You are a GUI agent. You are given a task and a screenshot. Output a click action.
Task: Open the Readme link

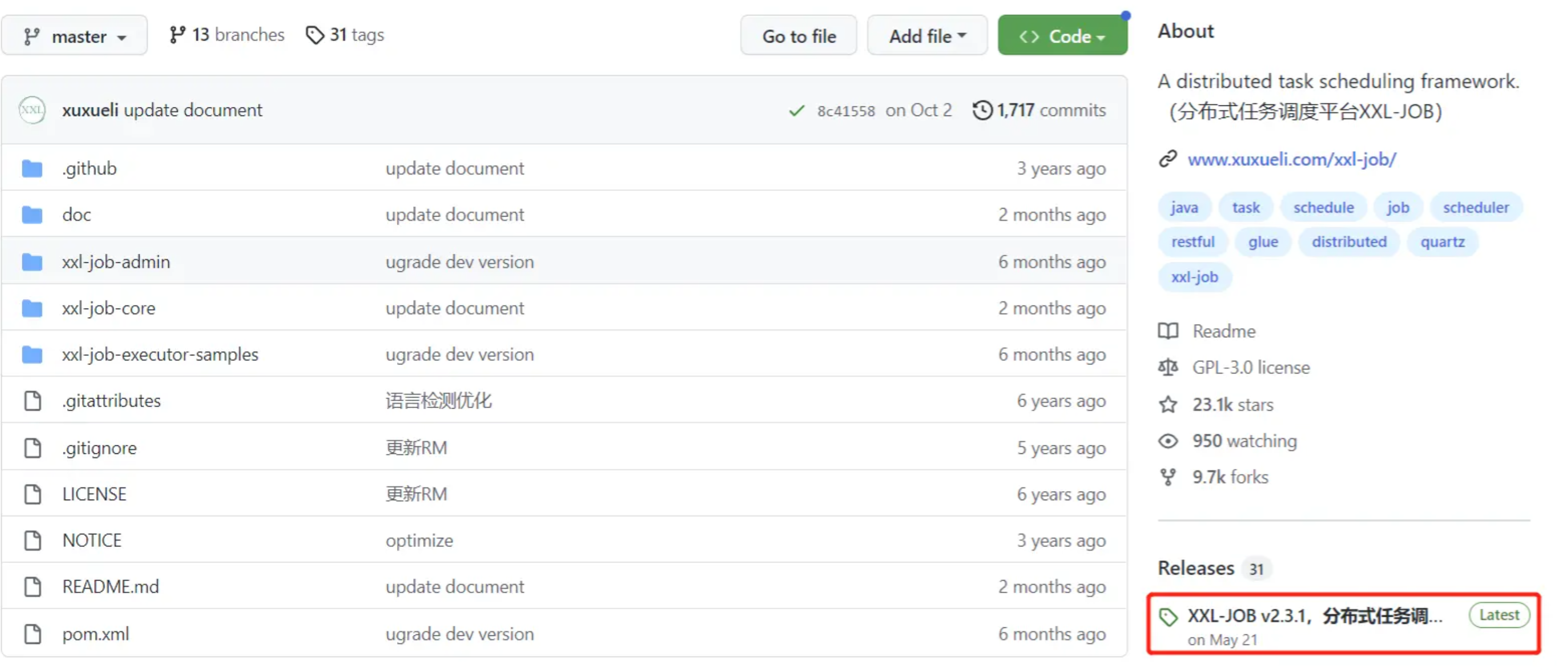pyautogui.click(x=1224, y=332)
